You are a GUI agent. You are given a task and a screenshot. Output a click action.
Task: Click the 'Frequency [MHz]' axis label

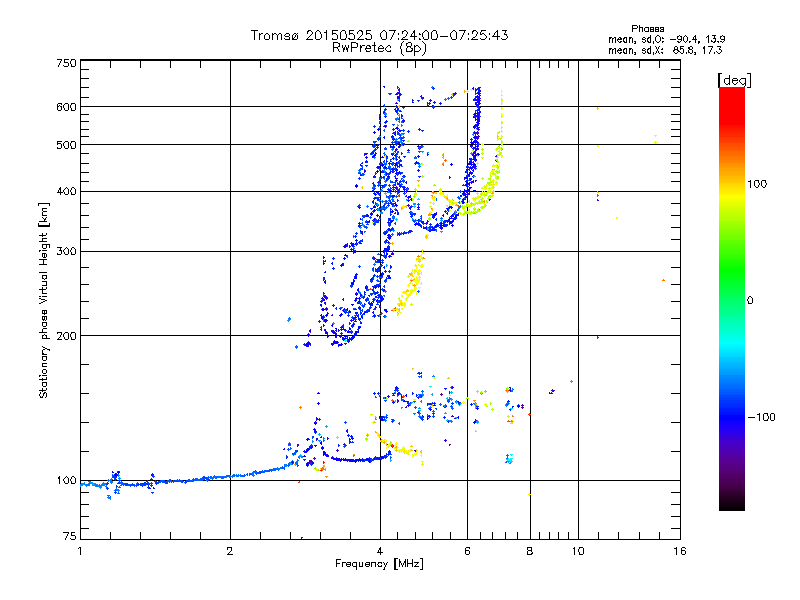click(379, 563)
